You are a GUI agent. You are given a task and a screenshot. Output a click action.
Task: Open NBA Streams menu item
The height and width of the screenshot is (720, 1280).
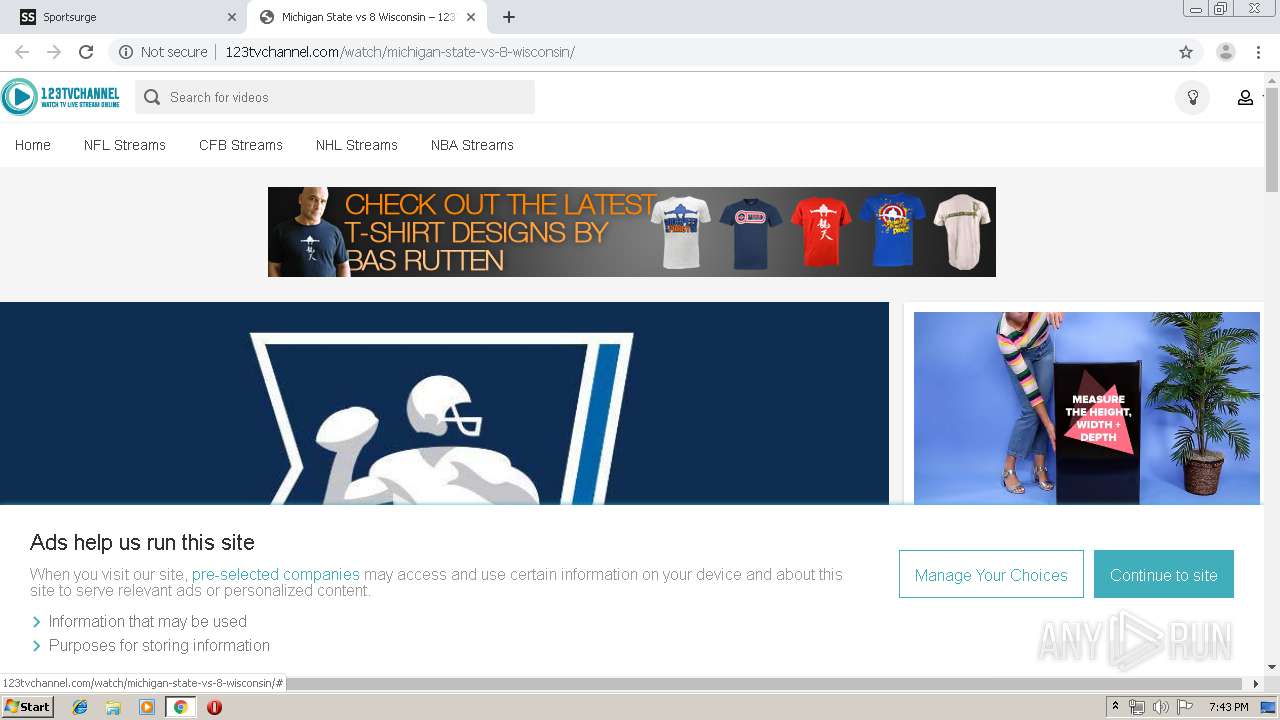tap(472, 145)
